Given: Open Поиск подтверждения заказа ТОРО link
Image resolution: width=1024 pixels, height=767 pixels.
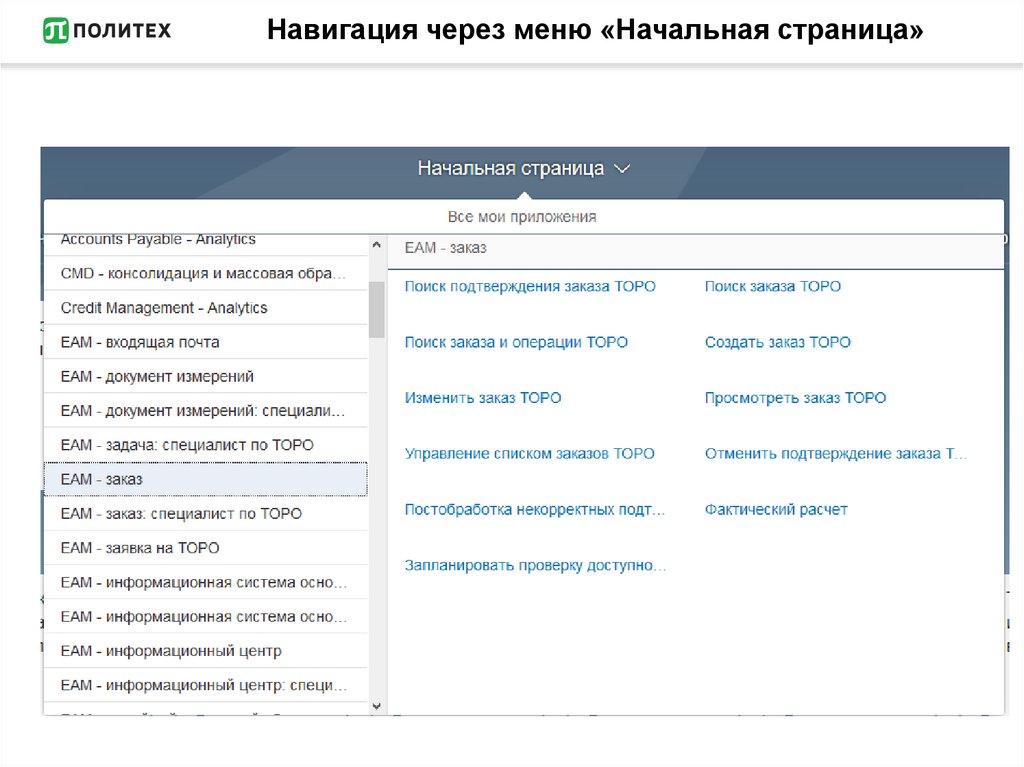Looking at the screenshot, I should [x=530, y=287].
